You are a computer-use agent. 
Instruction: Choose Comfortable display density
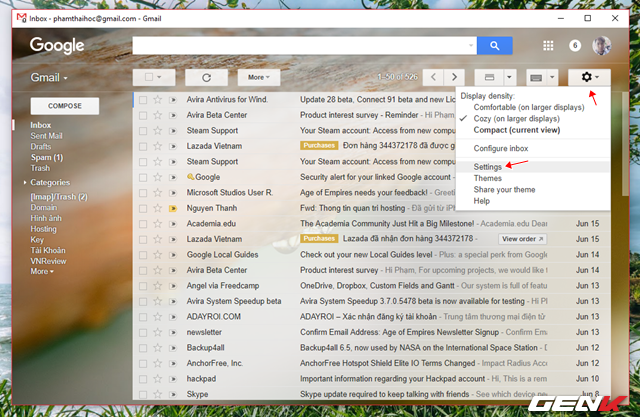tap(529, 107)
